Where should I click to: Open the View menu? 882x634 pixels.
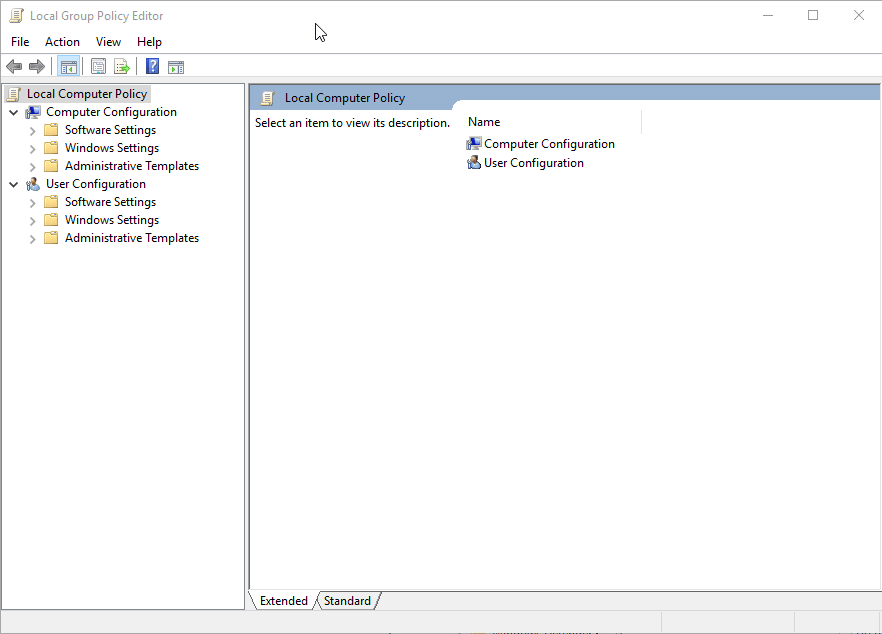(108, 42)
